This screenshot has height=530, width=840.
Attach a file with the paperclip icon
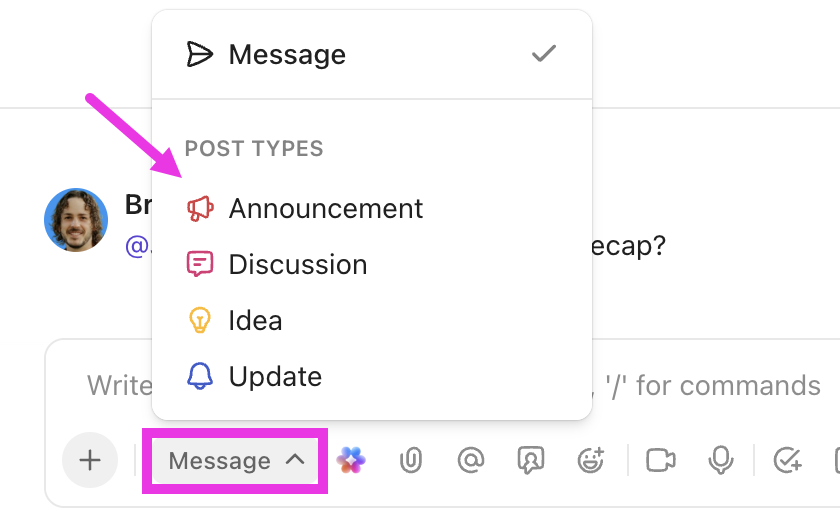click(x=410, y=460)
